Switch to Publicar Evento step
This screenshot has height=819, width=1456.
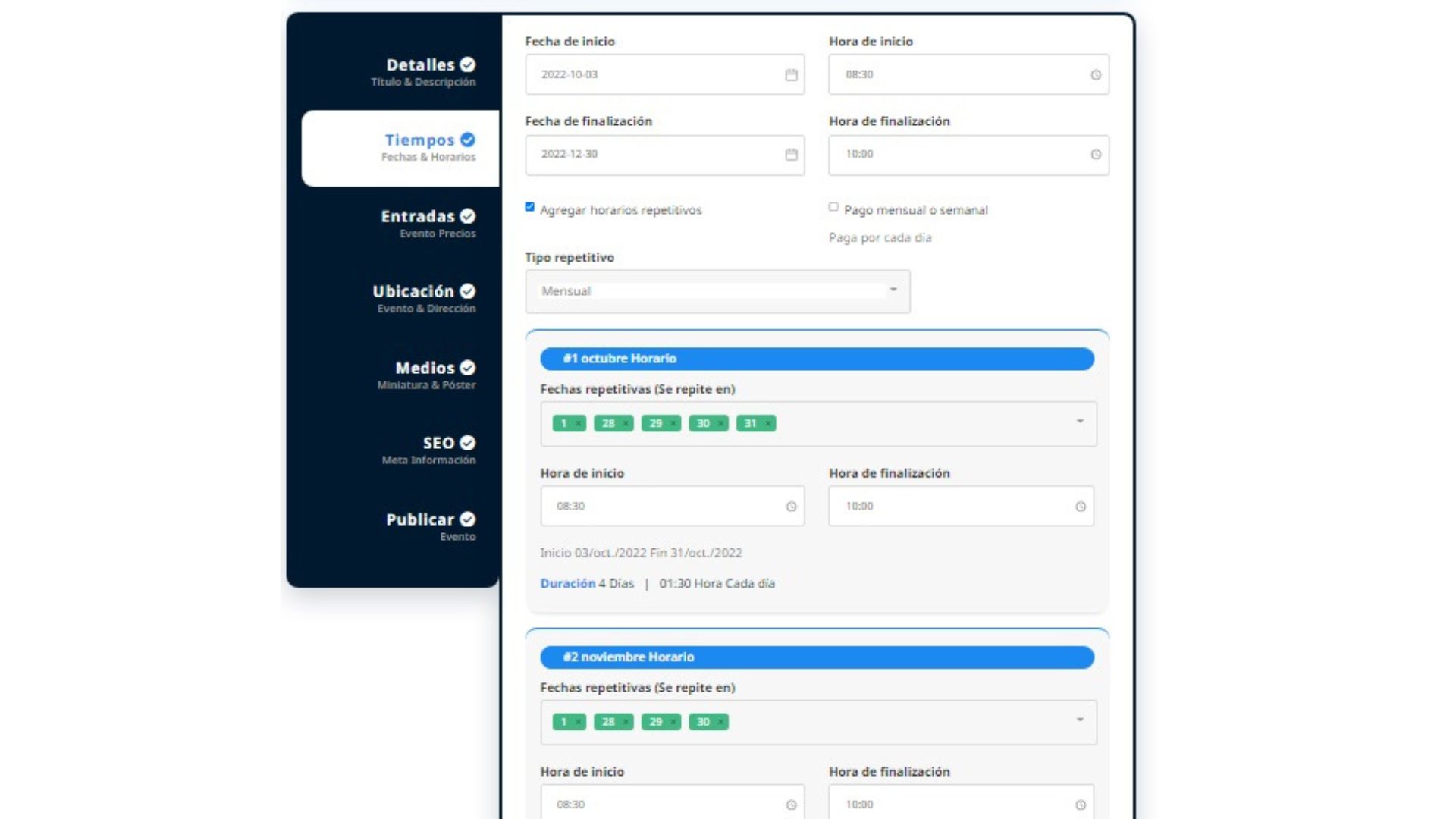(429, 526)
